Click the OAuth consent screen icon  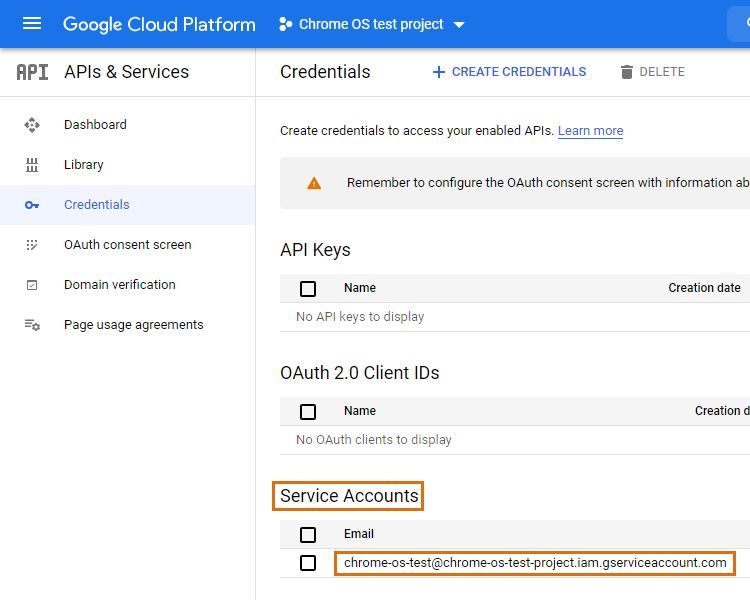pos(32,245)
